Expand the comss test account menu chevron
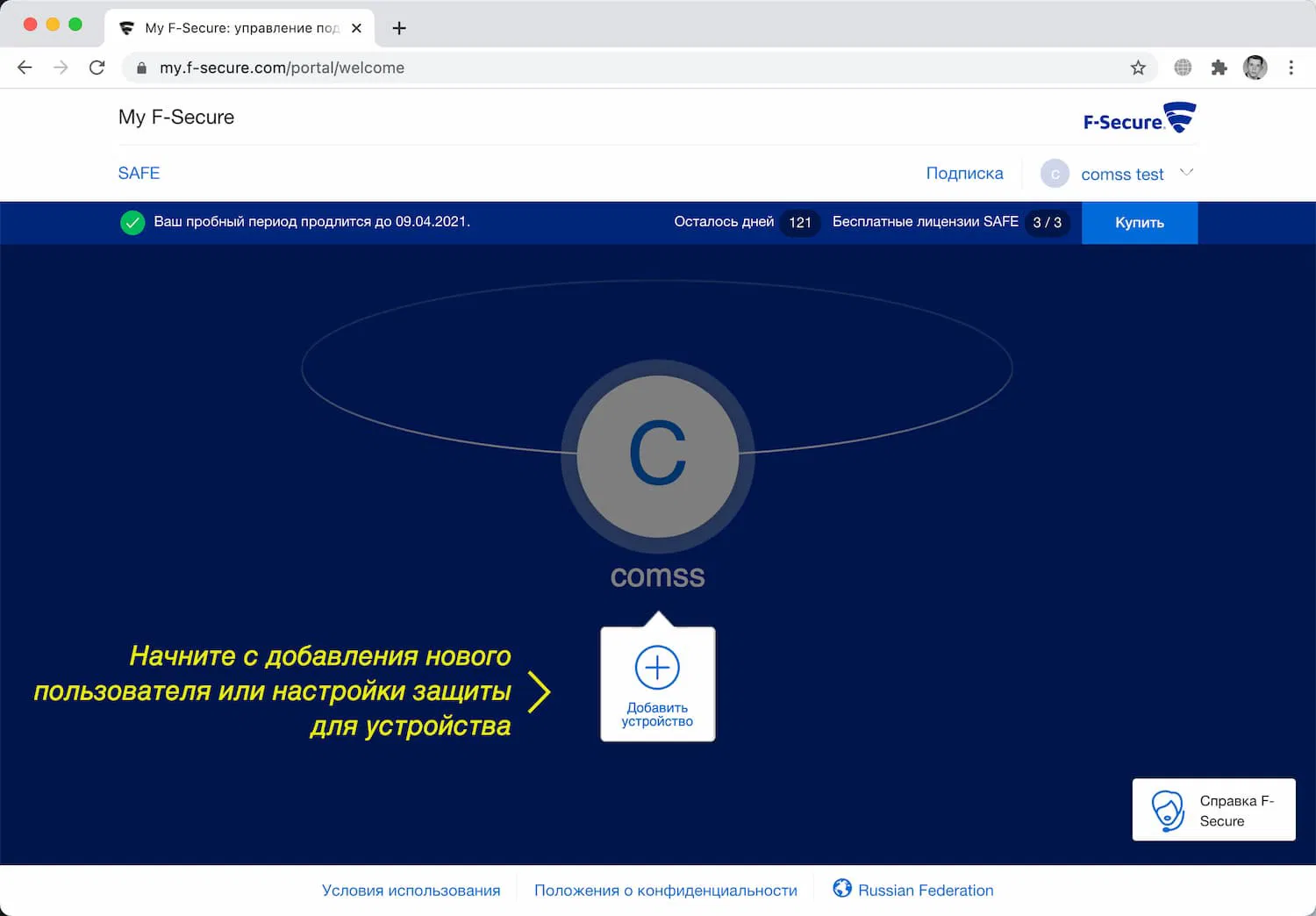The image size is (1316, 916). (x=1187, y=173)
